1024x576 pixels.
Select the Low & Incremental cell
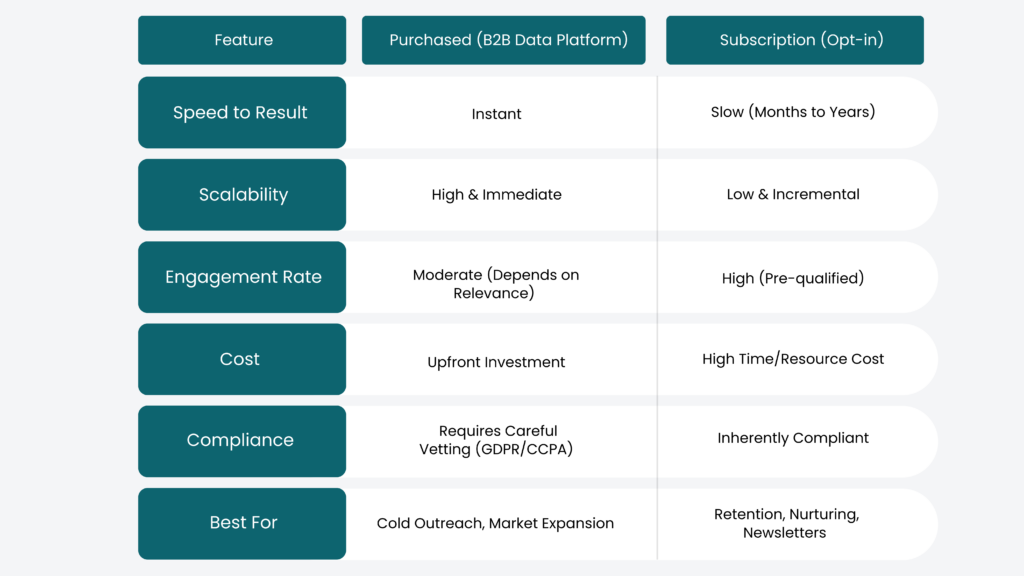793,194
